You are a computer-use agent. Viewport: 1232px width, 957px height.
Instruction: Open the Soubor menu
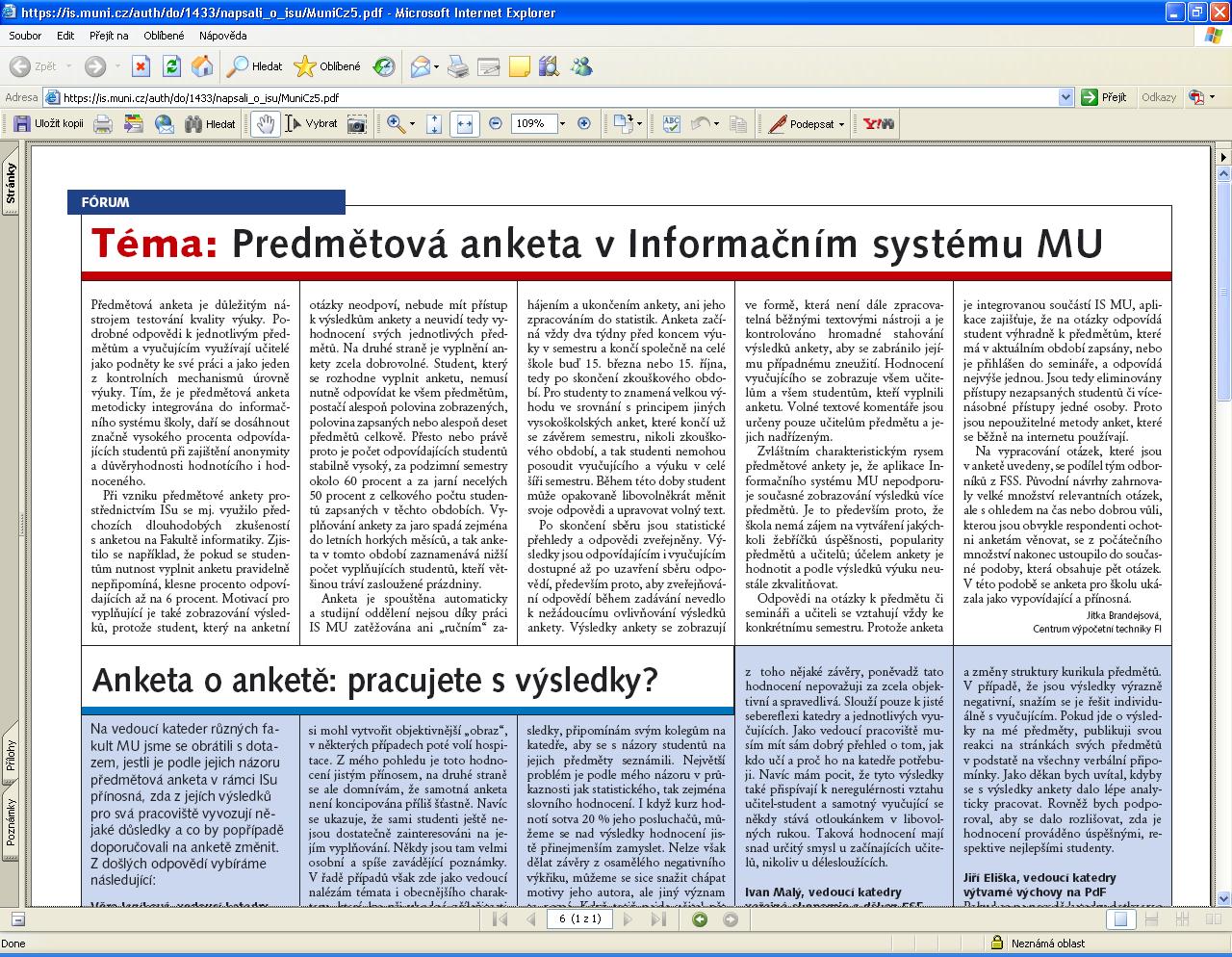pos(25,36)
